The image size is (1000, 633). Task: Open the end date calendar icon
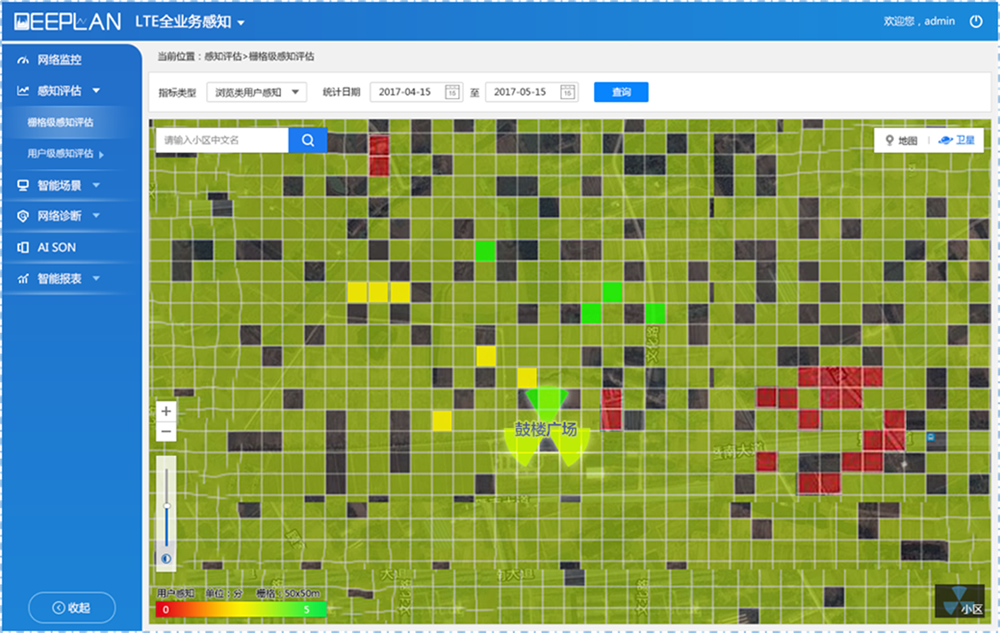pyautogui.click(x=567, y=92)
